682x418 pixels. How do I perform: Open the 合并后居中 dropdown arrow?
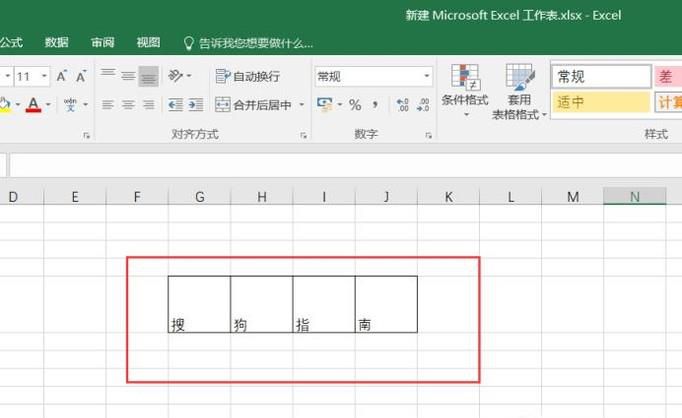[301, 105]
